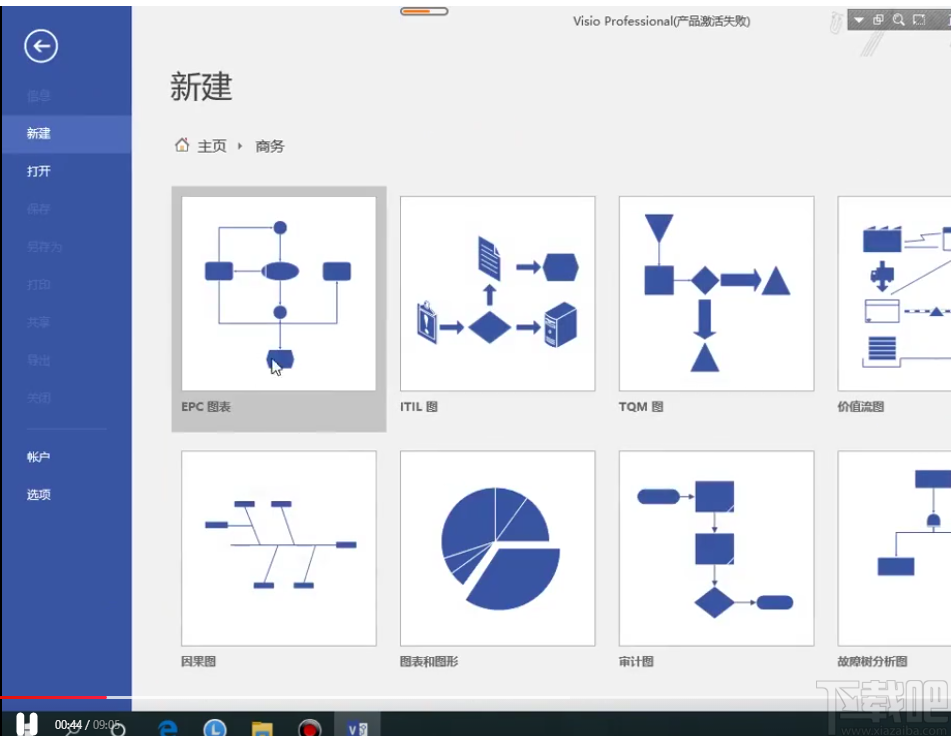Click the home icon in the breadcrumb bar

coord(183,145)
